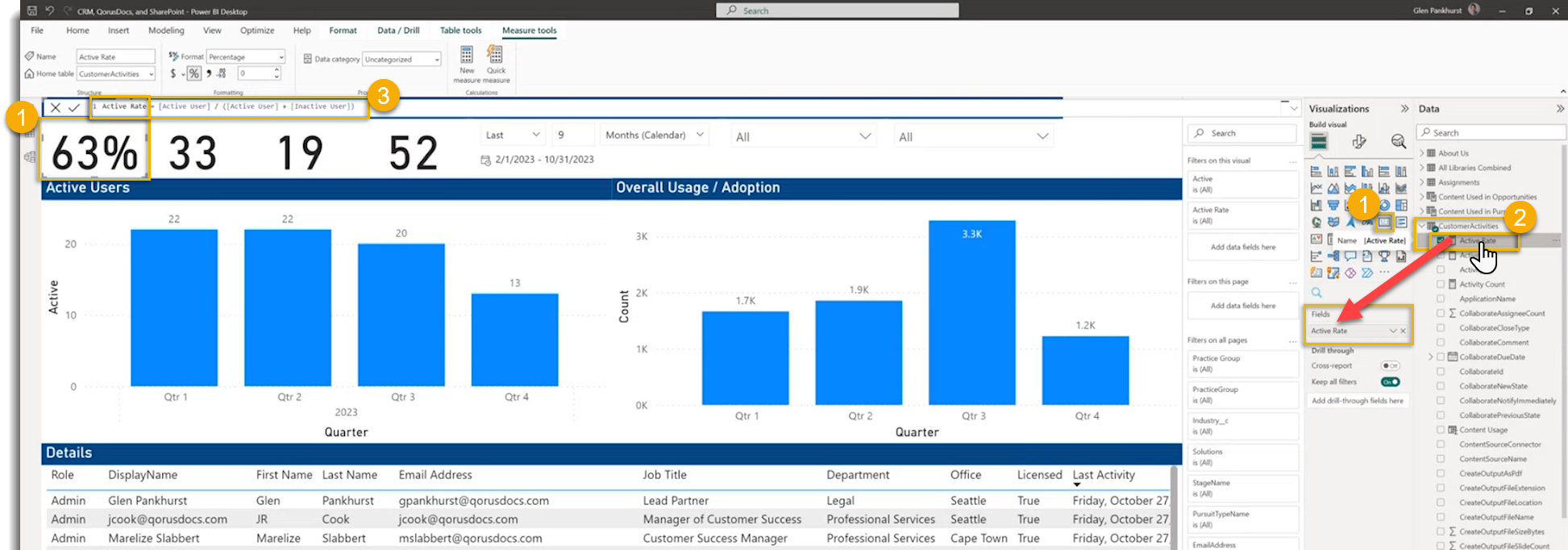
Task: Click the New measure icon
Action: pos(466,56)
